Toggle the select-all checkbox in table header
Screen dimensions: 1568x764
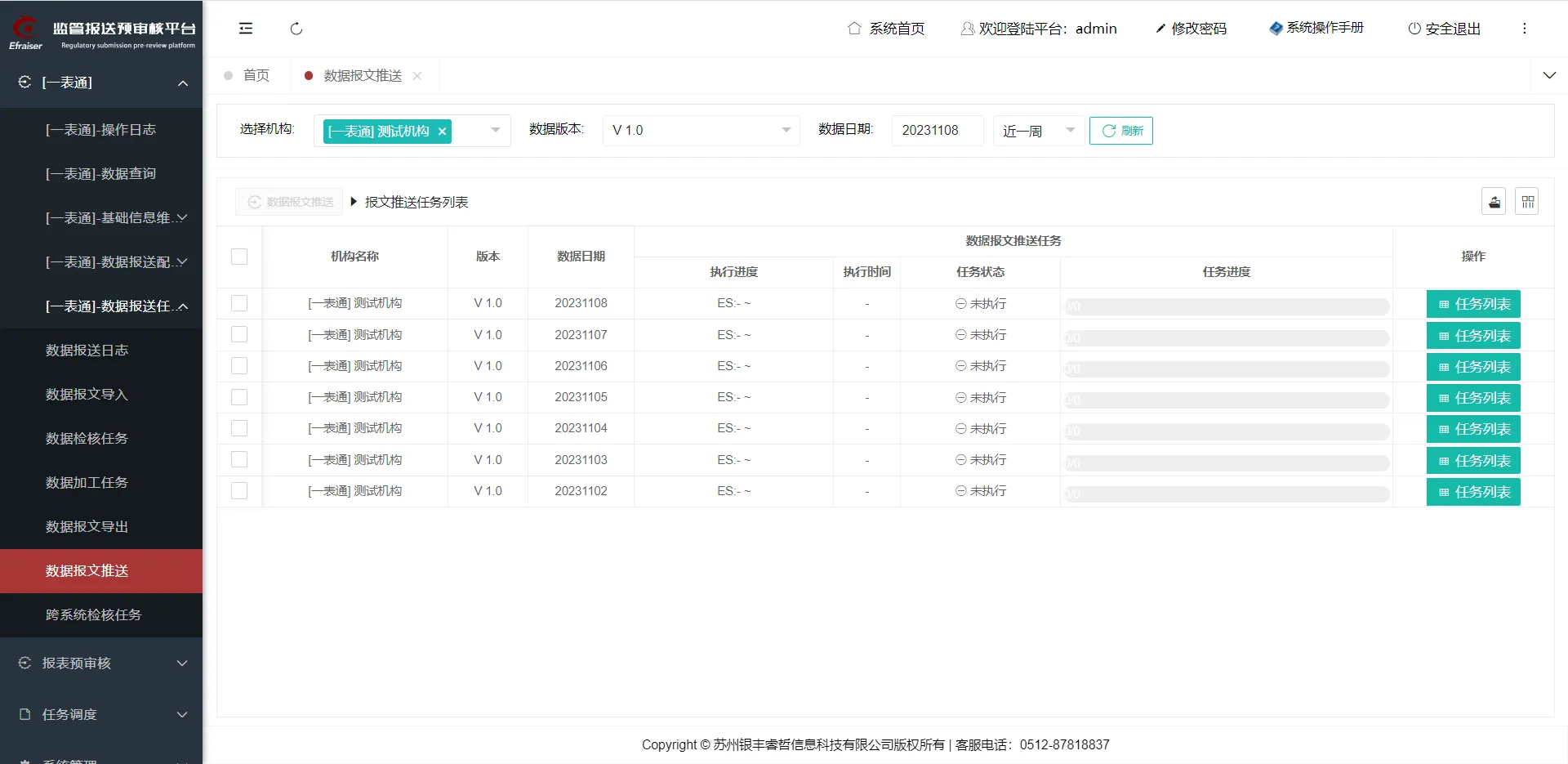239,257
